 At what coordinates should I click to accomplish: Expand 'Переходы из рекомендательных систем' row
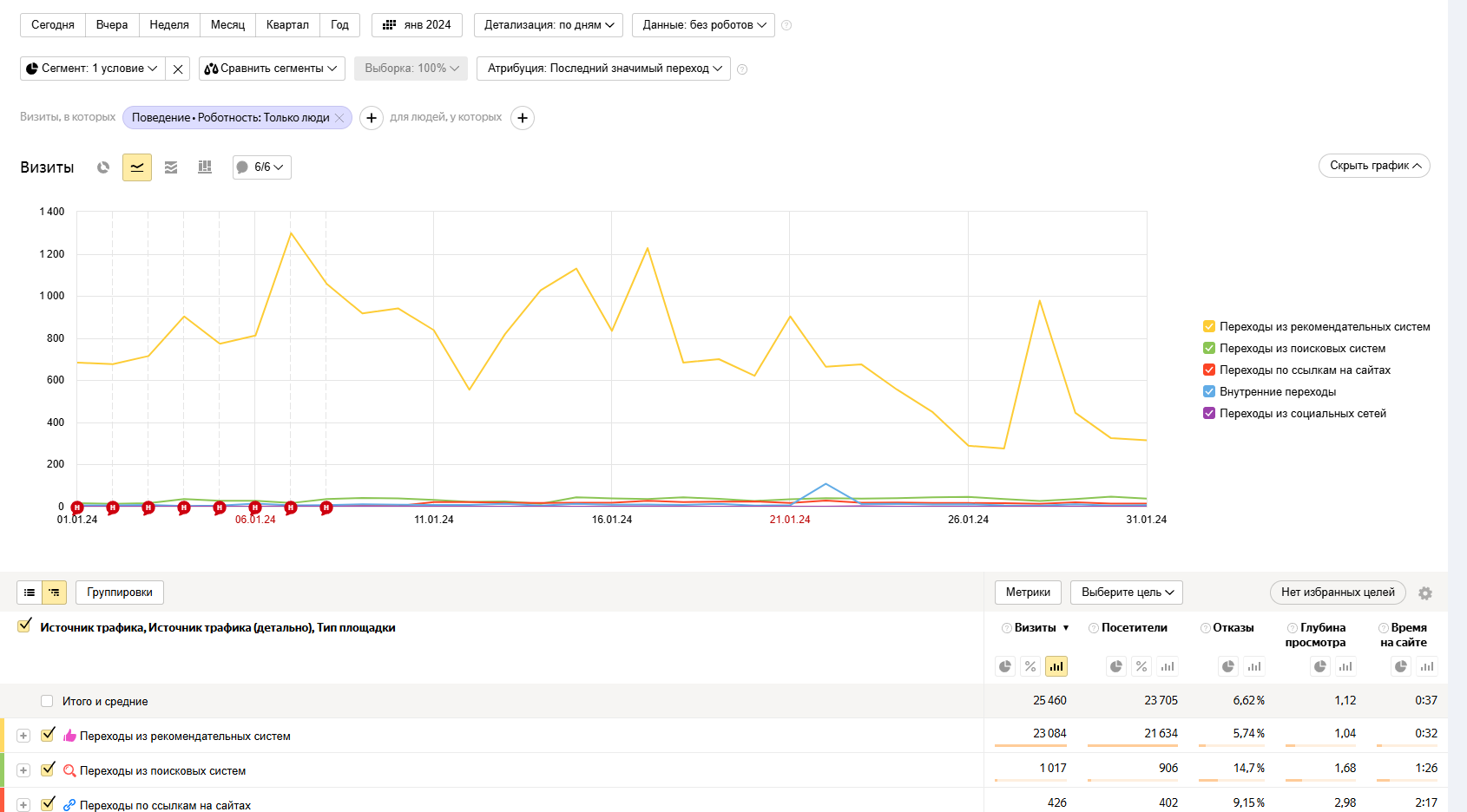(23, 736)
